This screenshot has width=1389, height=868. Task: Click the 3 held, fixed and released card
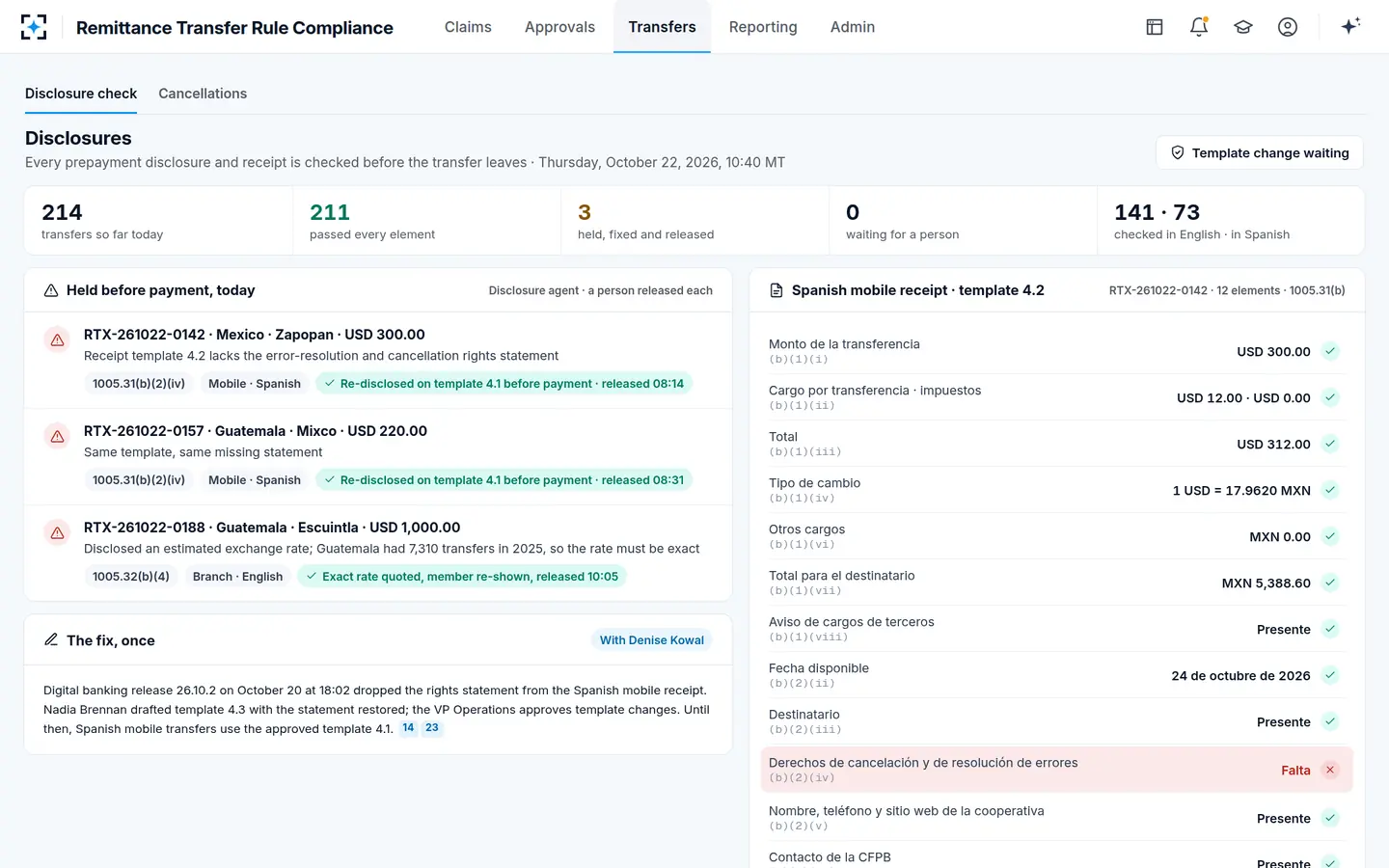[x=694, y=221]
